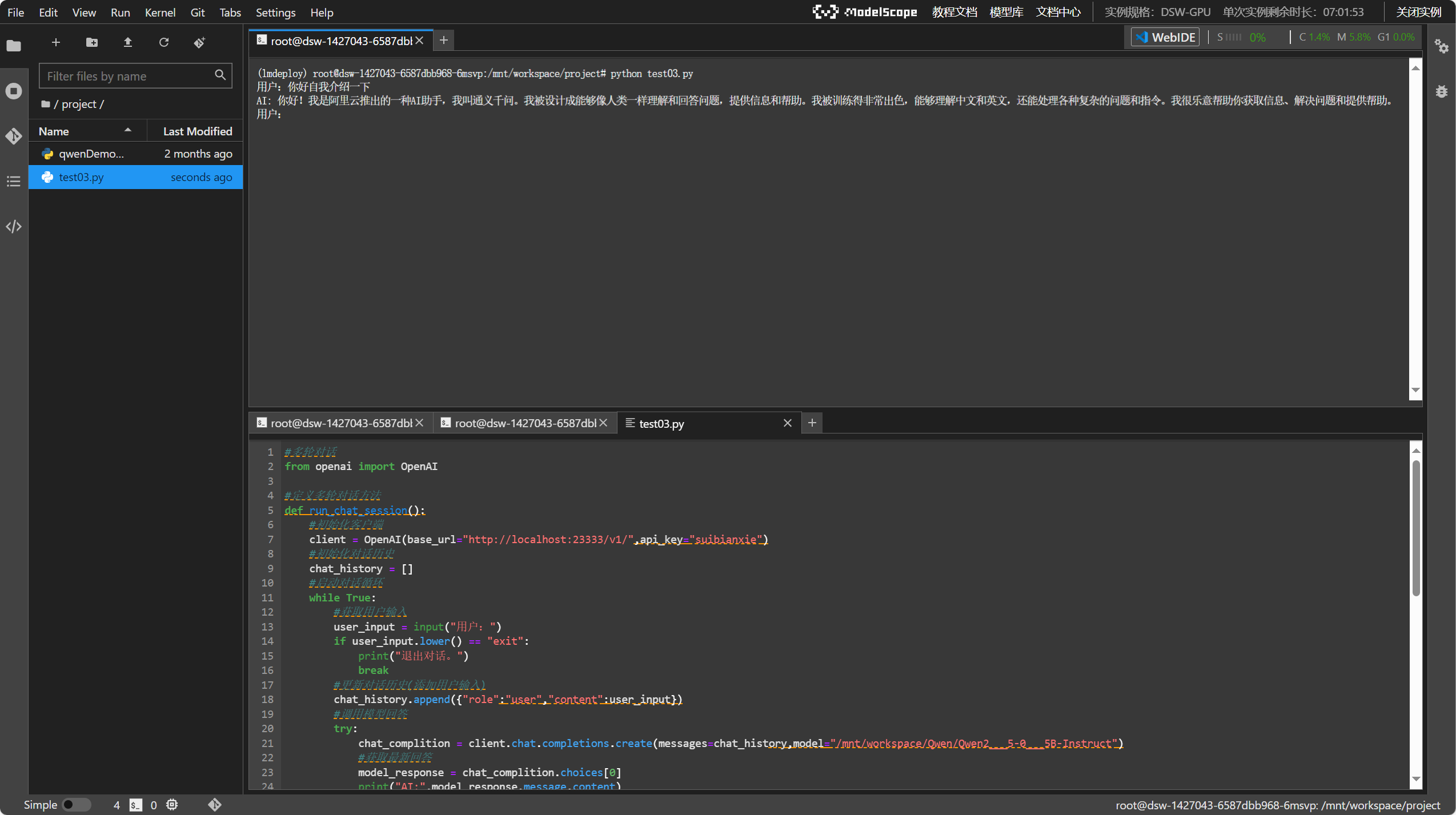
Task: Open the property inspector gear icon
Action: [x=1441, y=46]
